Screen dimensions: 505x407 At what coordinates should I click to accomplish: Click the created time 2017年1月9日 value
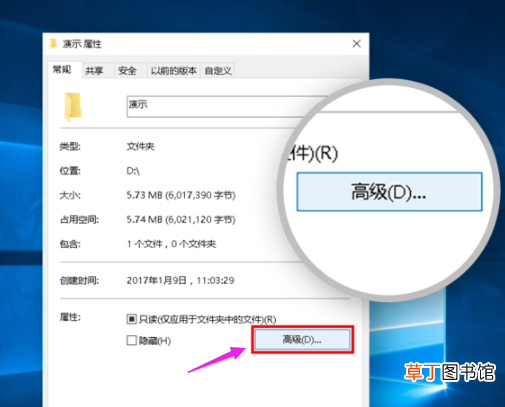pyautogui.click(x=180, y=281)
